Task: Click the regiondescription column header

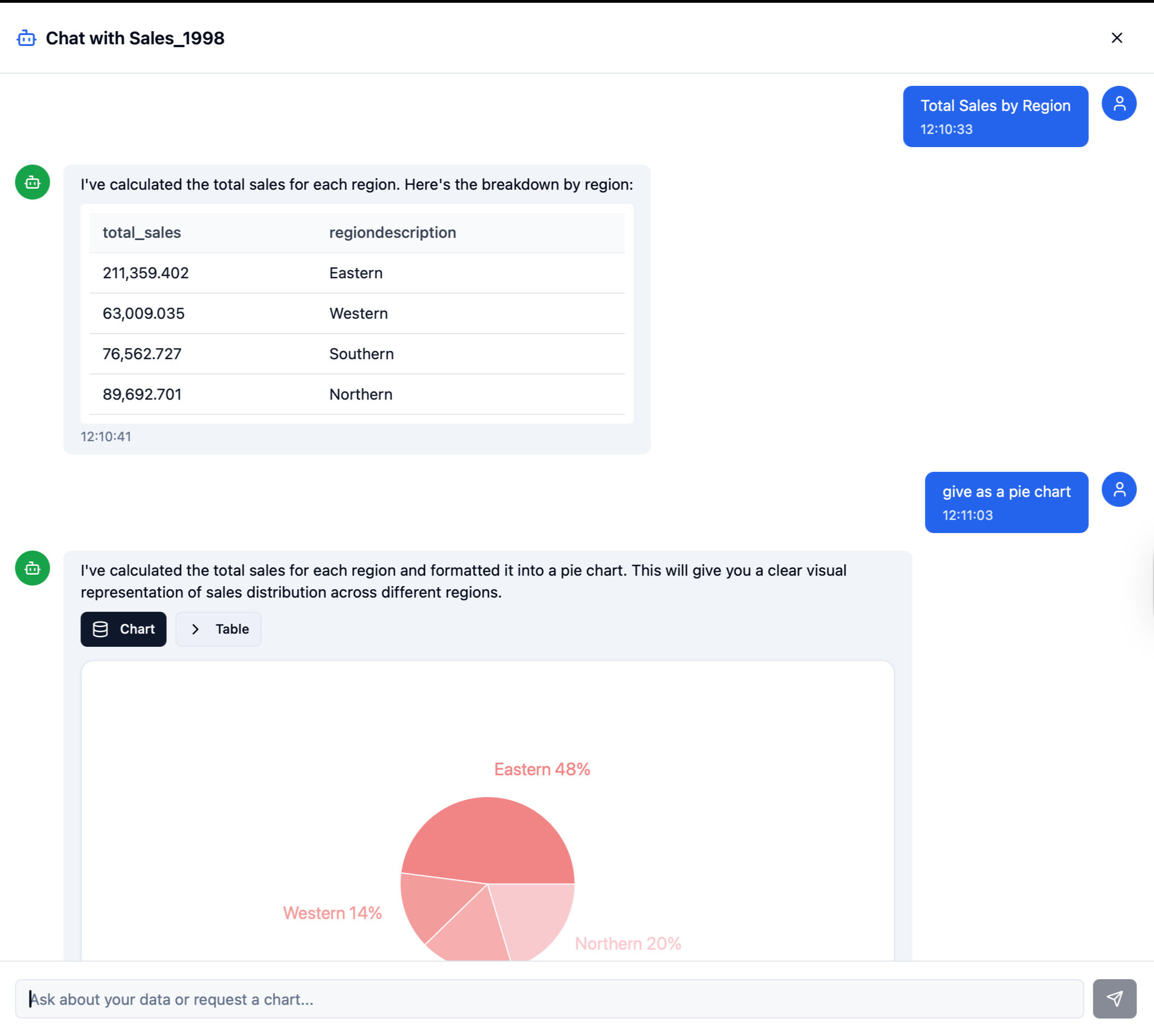Action: coord(392,232)
